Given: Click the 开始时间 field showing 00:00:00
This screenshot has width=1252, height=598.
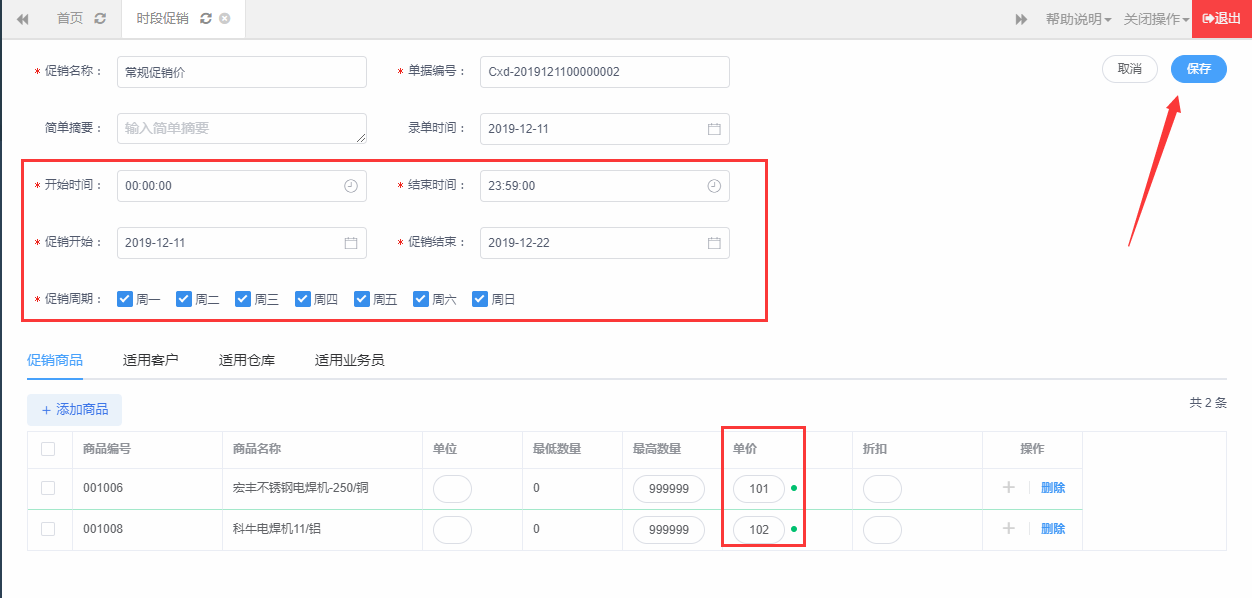Looking at the screenshot, I should pos(242,186).
